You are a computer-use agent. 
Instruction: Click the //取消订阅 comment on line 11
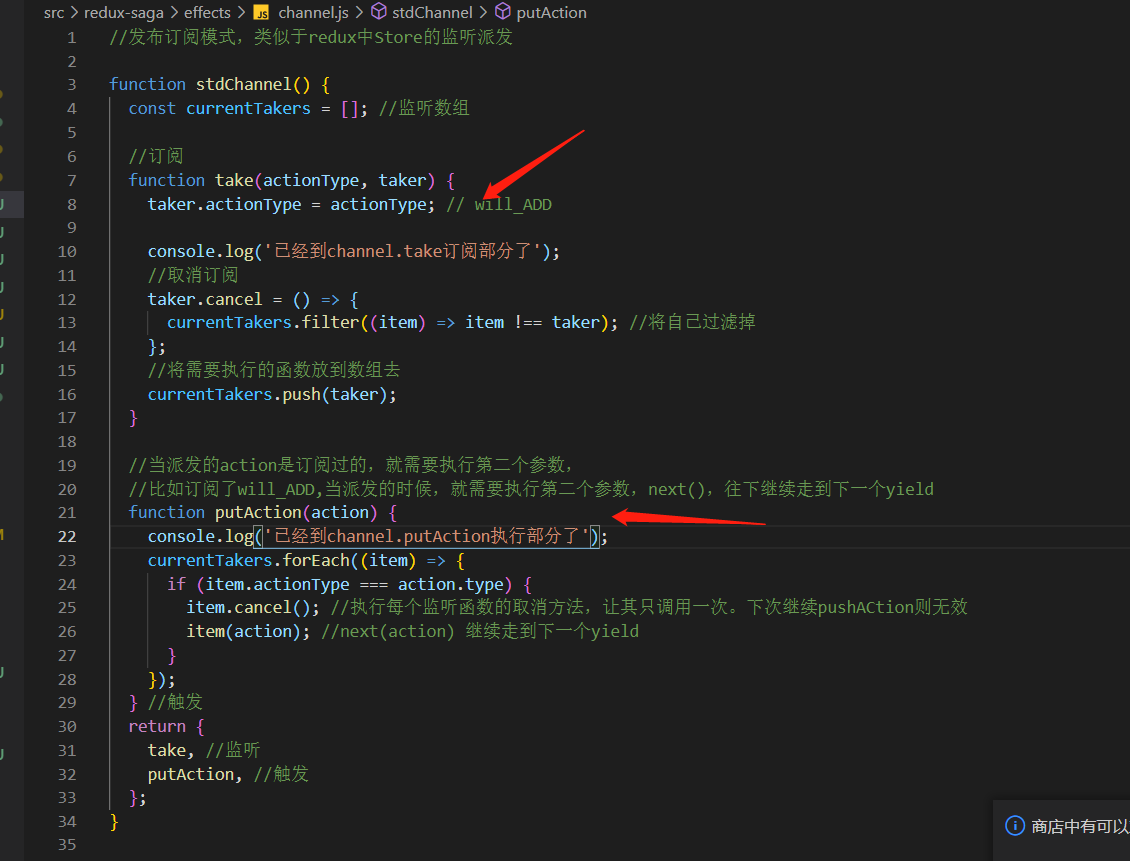point(192,275)
